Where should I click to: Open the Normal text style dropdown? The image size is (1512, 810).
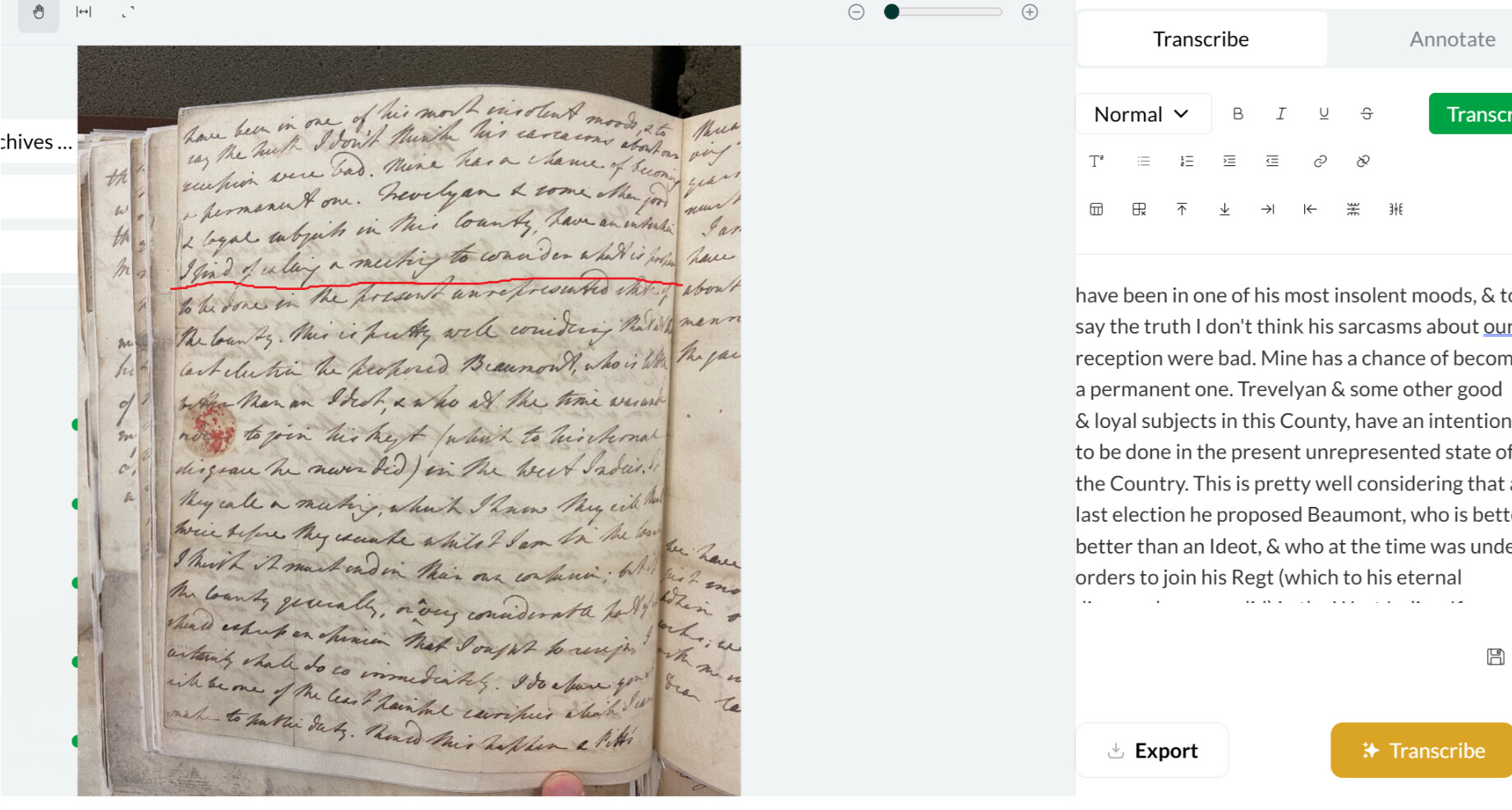pyautogui.click(x=1143, y=114)
